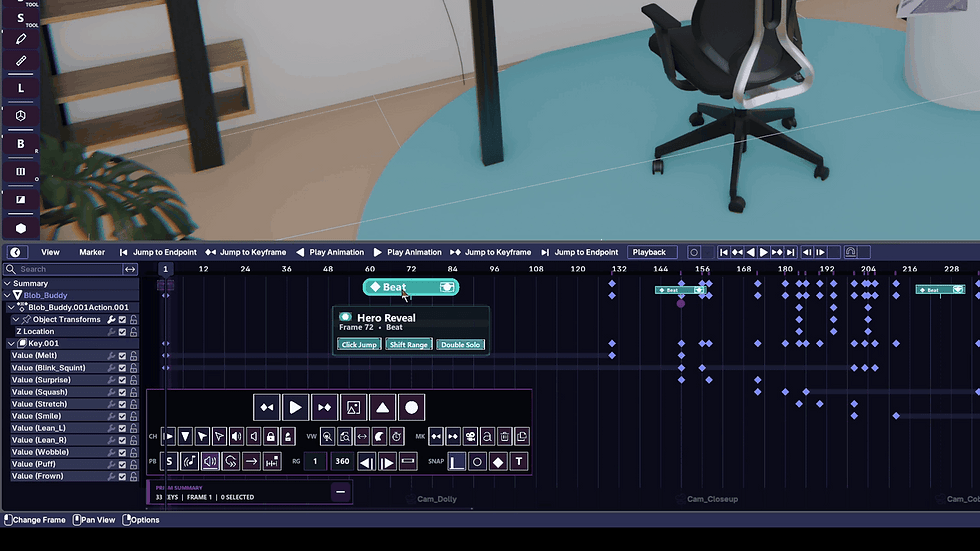Click left Jump to Keyframe header item
Viewport: 980px width, 551px height.
(x=246, y=252)
